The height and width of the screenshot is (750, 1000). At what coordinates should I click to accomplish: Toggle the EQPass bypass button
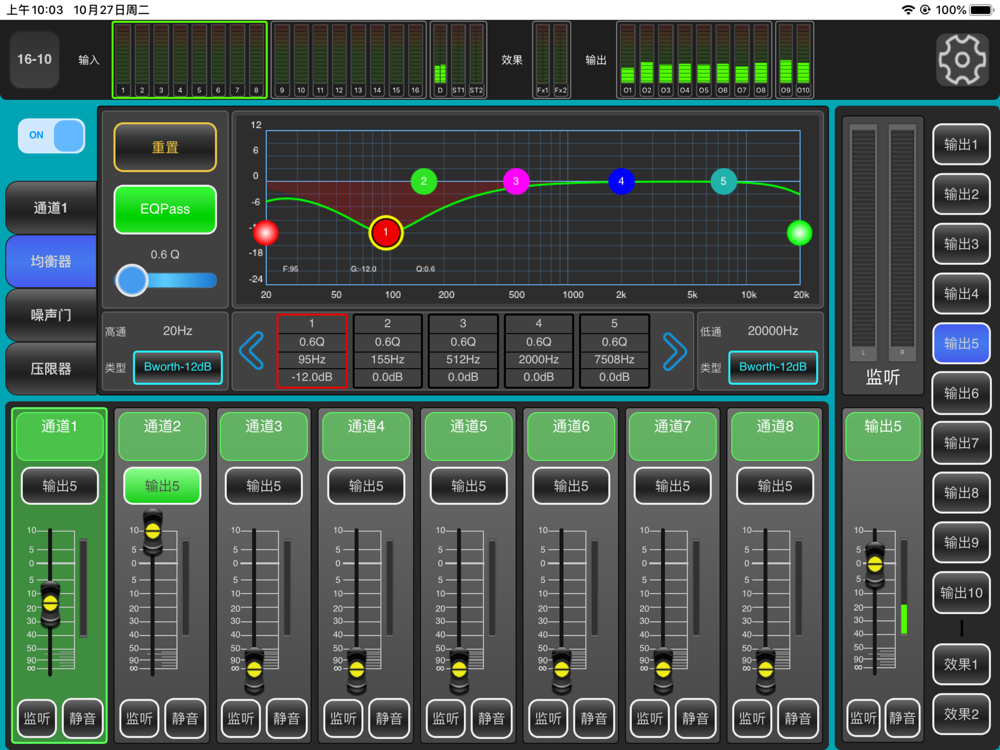point(165,209)
